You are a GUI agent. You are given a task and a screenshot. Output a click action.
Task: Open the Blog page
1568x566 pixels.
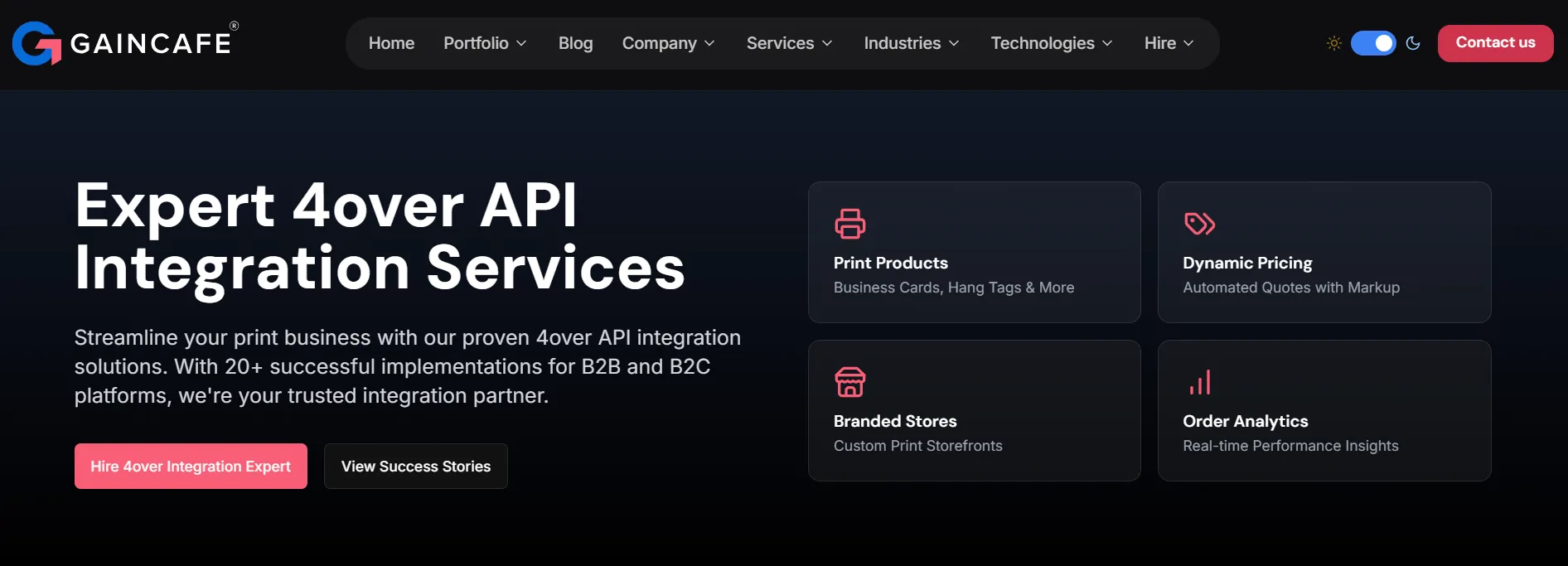tap(575, 43)
